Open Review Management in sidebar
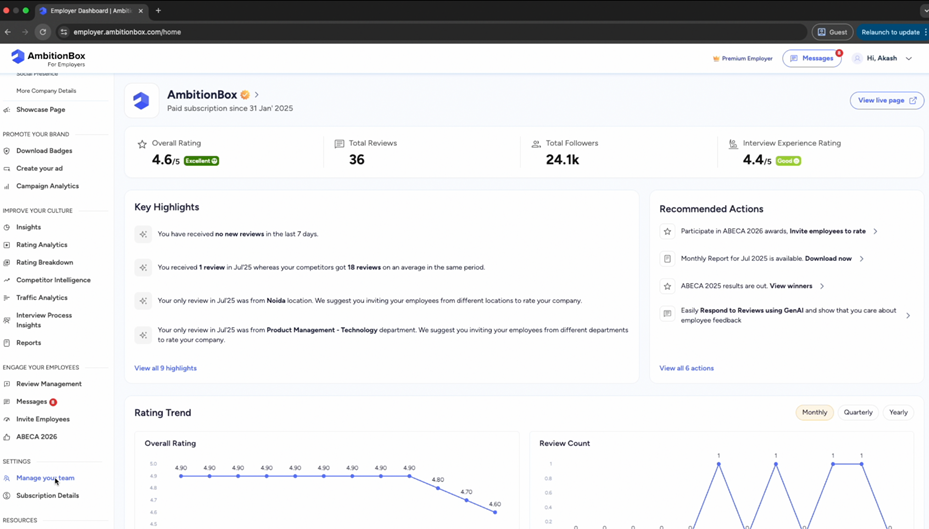Viewport: 929px width, 529px height. point(48,384)
